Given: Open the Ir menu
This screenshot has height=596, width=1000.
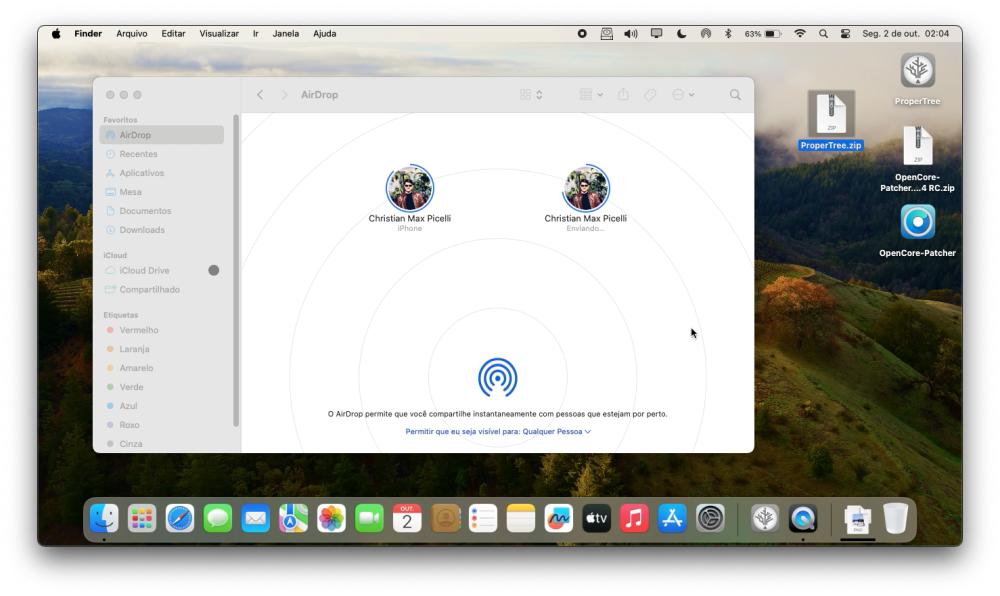Looking at the screenshot, I should click(256, 34).
